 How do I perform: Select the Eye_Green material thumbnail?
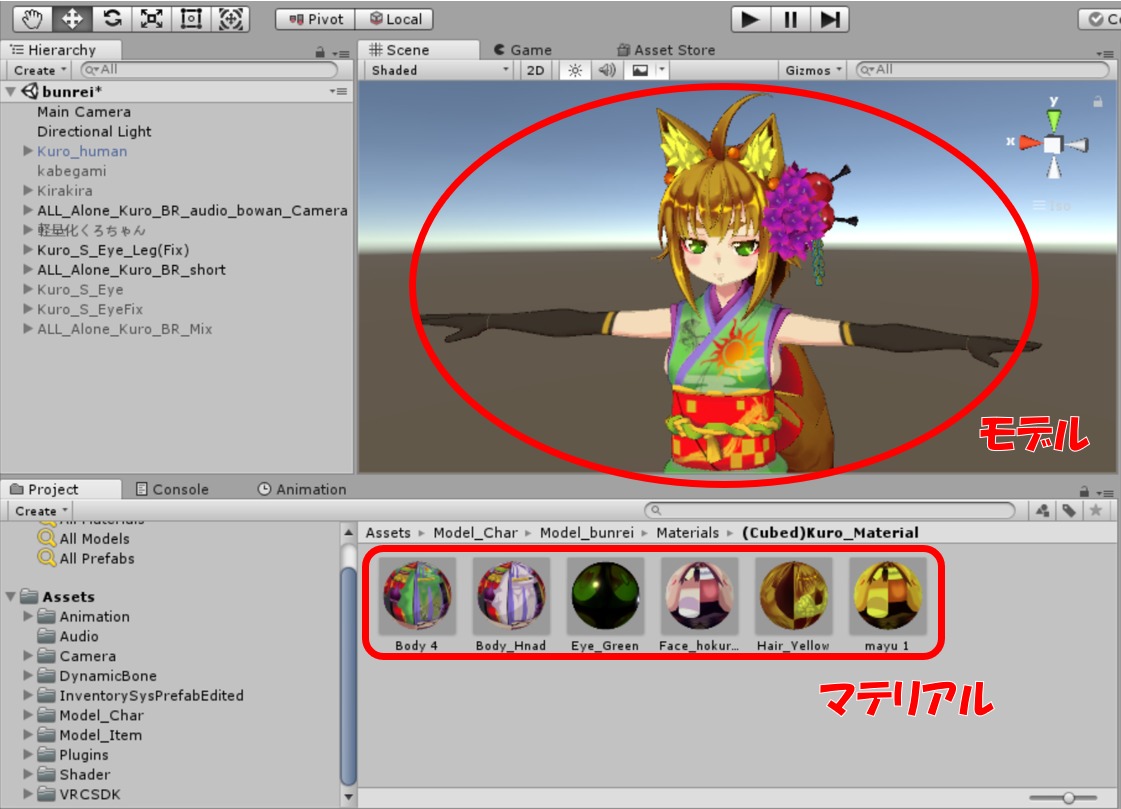[604, 597]
